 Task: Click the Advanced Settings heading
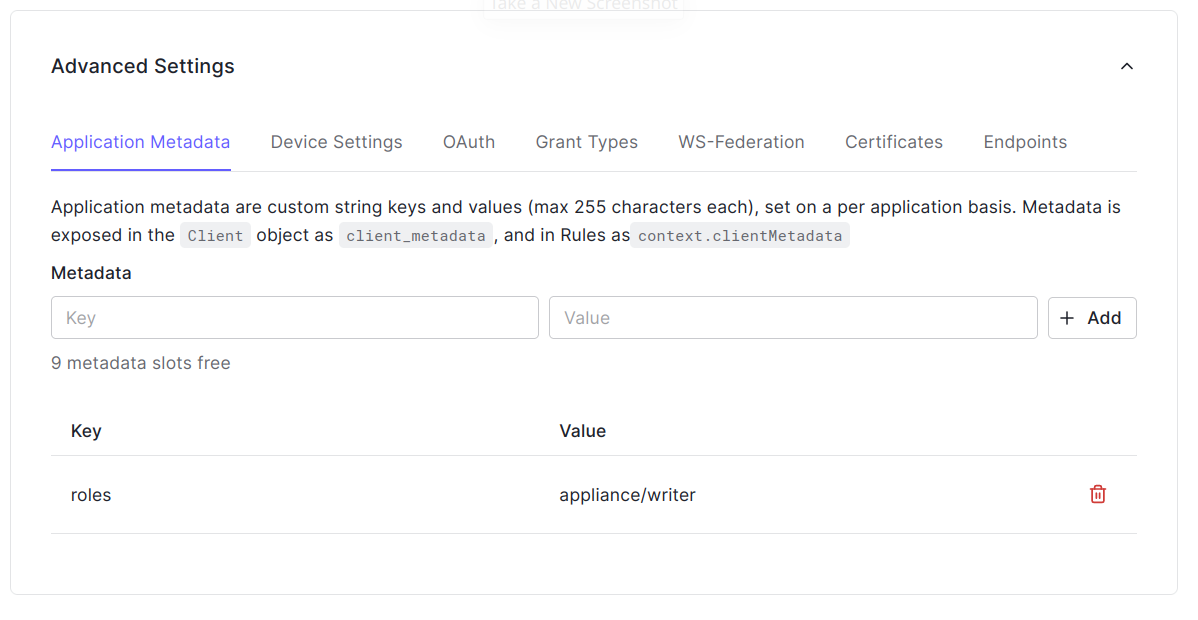pyautogui.click(x=143, y=67)
